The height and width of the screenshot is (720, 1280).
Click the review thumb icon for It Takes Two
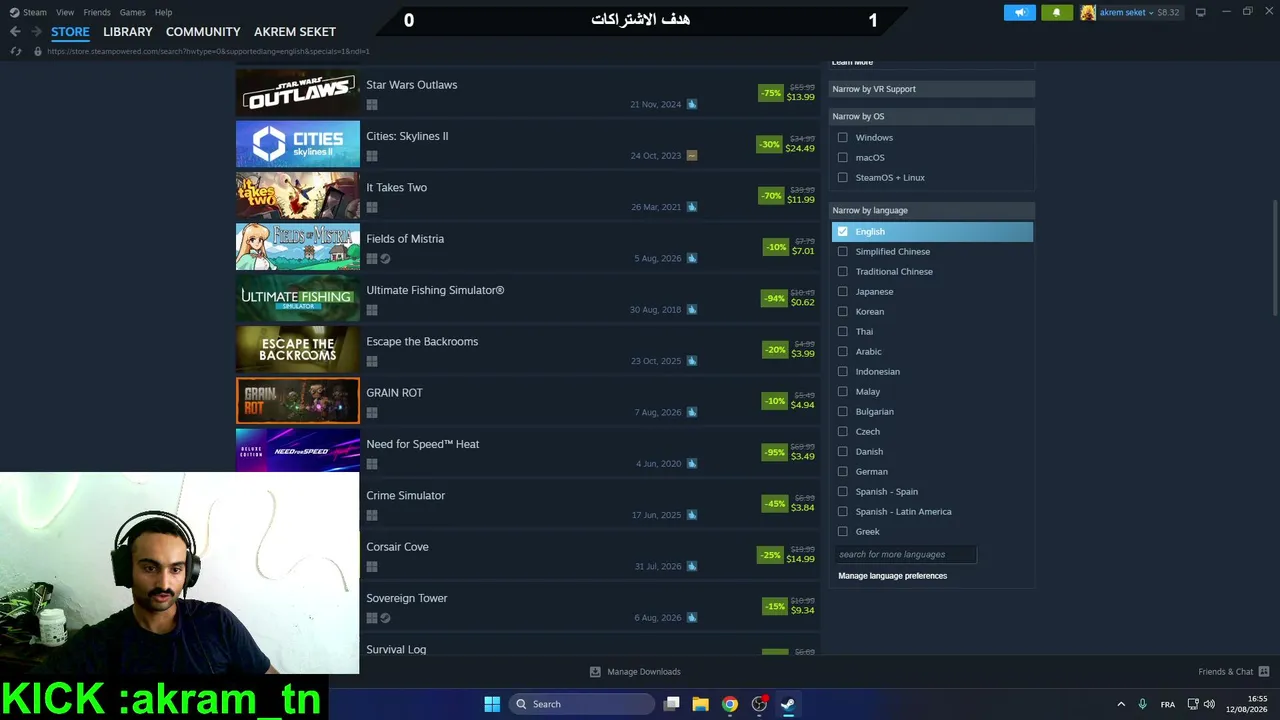point(692,207)
